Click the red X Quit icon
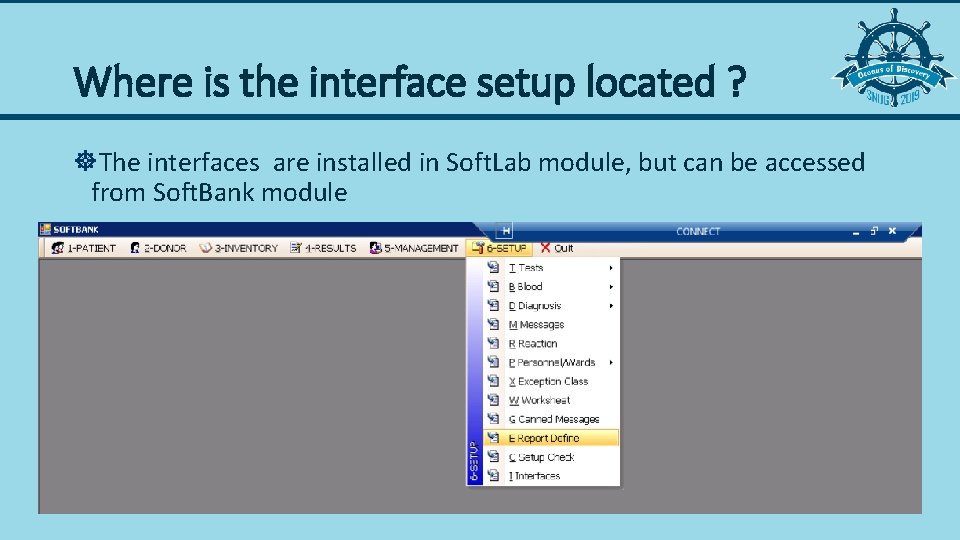This screenshot has height=540, width=960. (x=545, y=247)
